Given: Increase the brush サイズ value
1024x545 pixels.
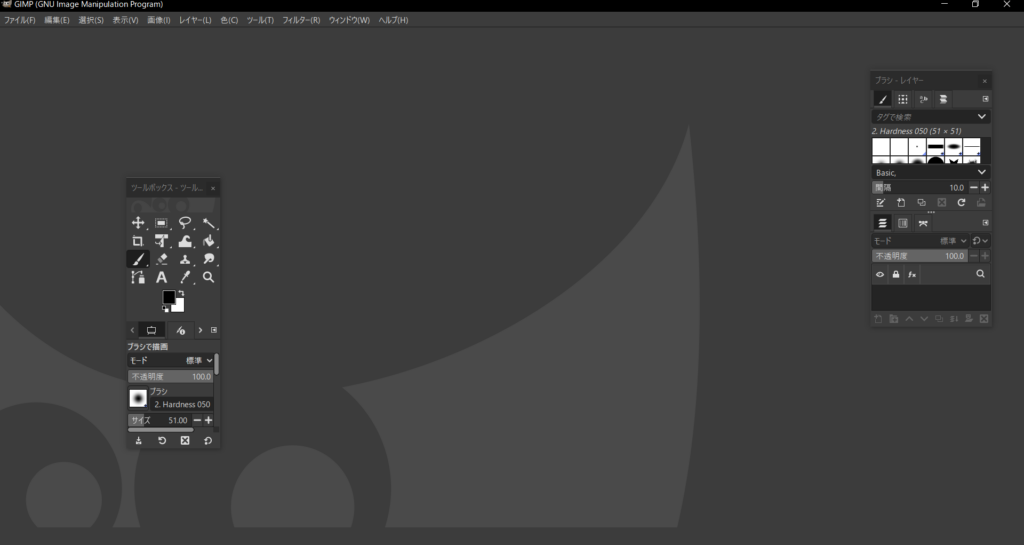Looking at the screenshot, I should 208,420.
